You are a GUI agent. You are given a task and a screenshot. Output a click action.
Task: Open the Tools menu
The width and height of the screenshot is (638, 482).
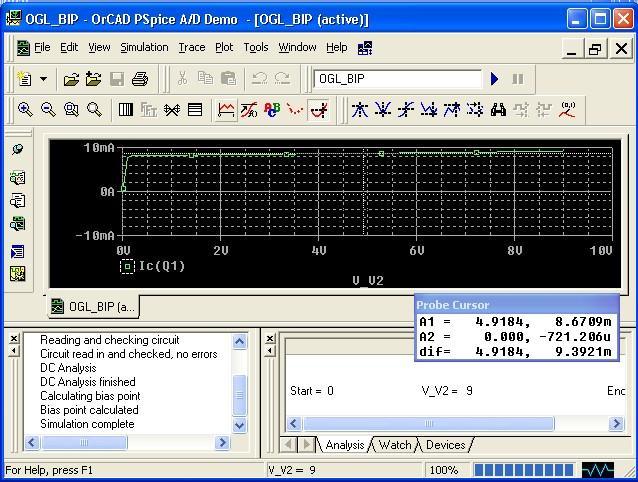tap(256, 48)
